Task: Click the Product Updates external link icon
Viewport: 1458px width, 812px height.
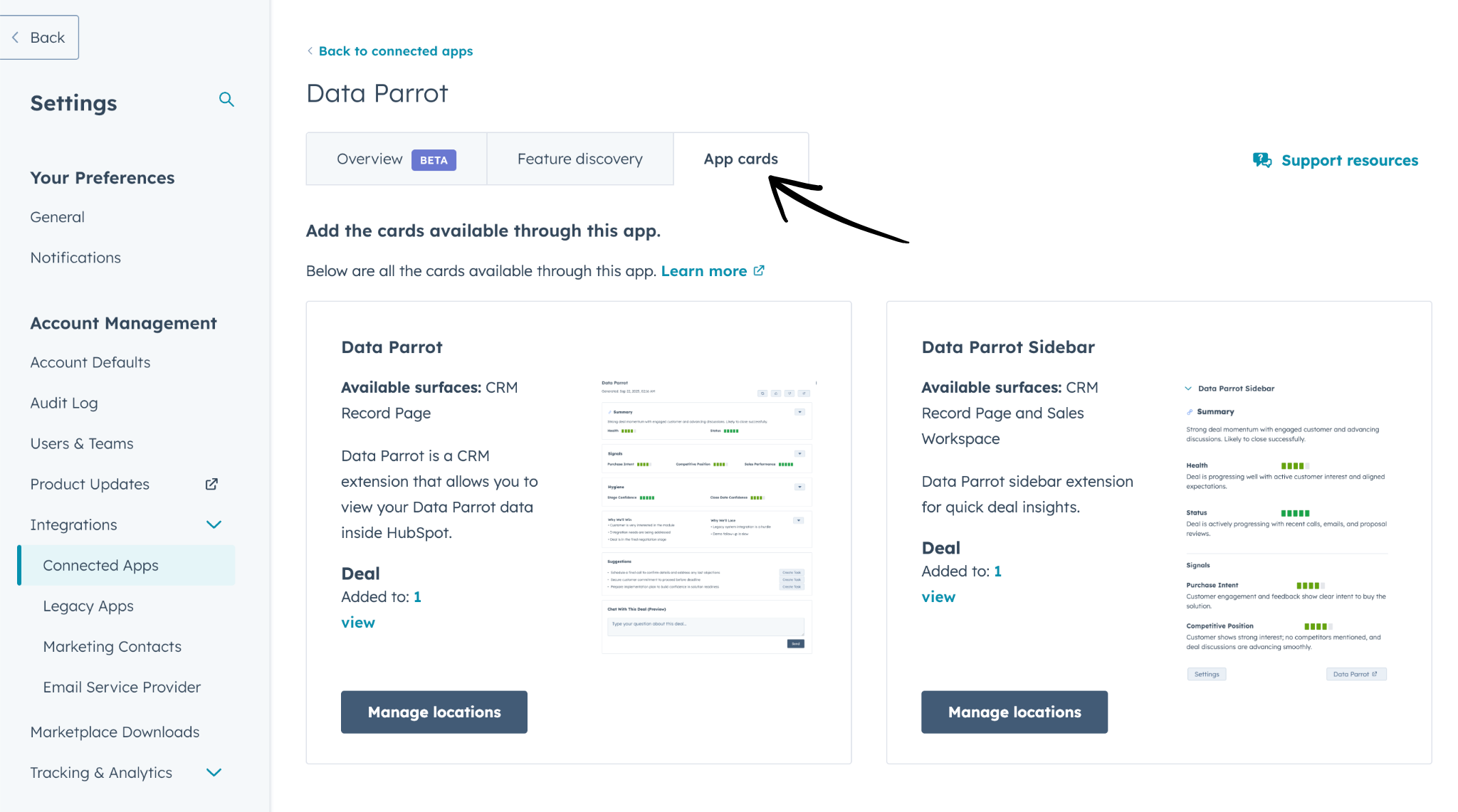Action: (x=211, y=484)
